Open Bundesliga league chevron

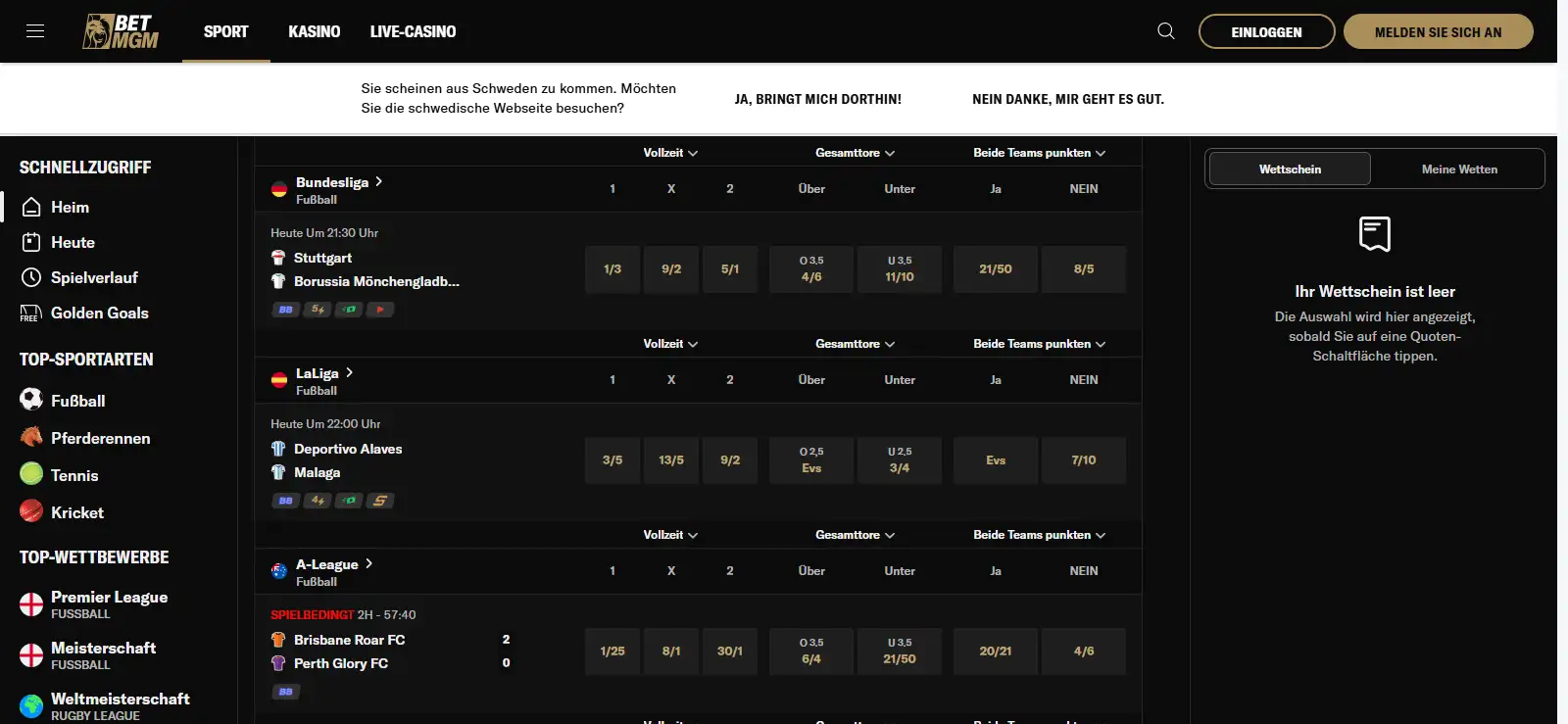click(x=379, y=181)
